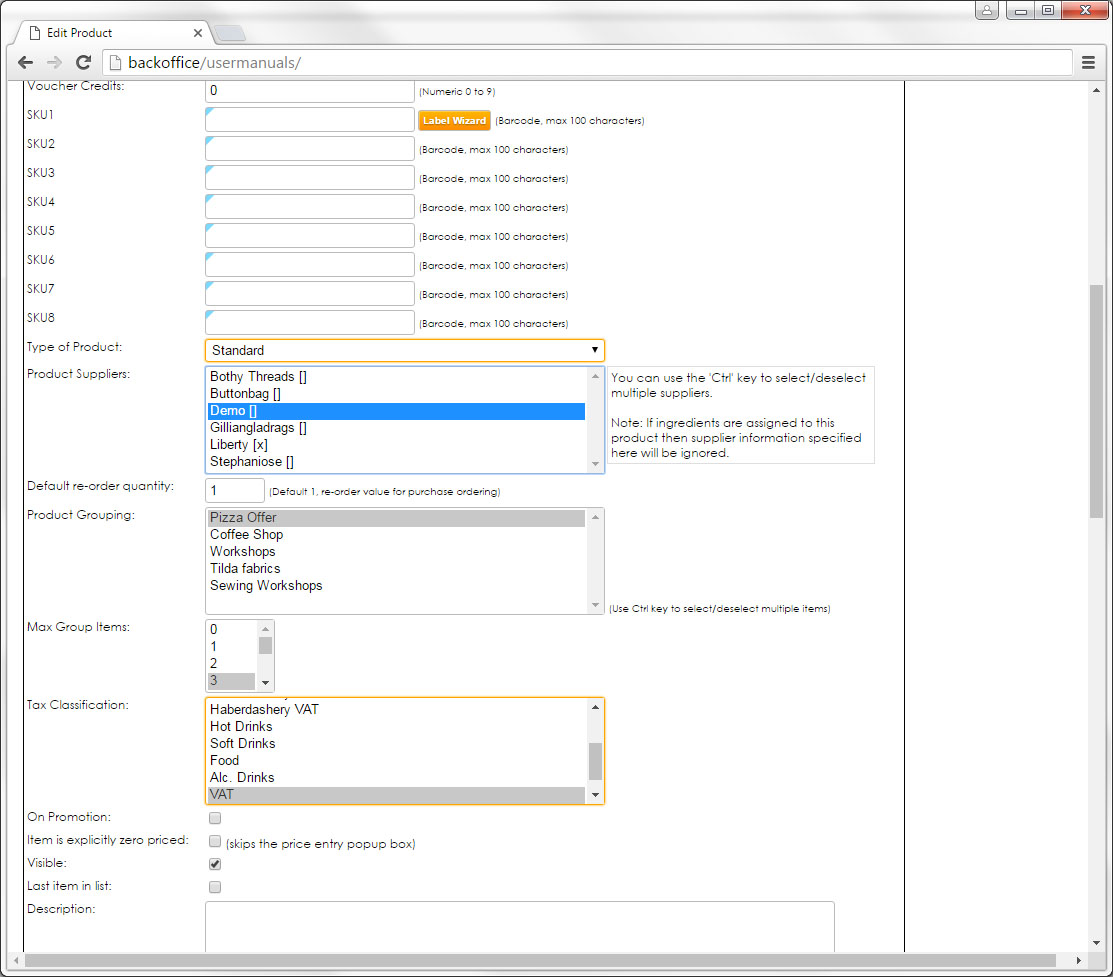Image resolution: width=1113 pixels, height=977 pixels.
Task: Select supplier Buttonbag []
Action: (x=396, y=393)
